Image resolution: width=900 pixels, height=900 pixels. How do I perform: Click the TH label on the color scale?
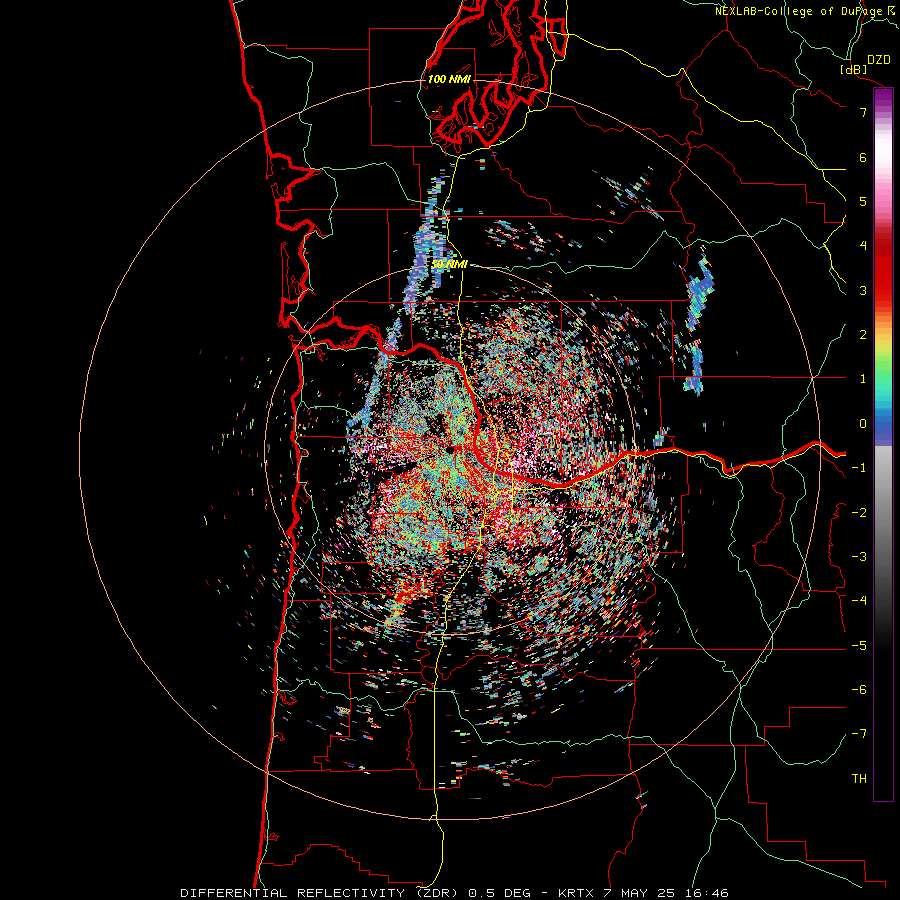click(859, 779)
